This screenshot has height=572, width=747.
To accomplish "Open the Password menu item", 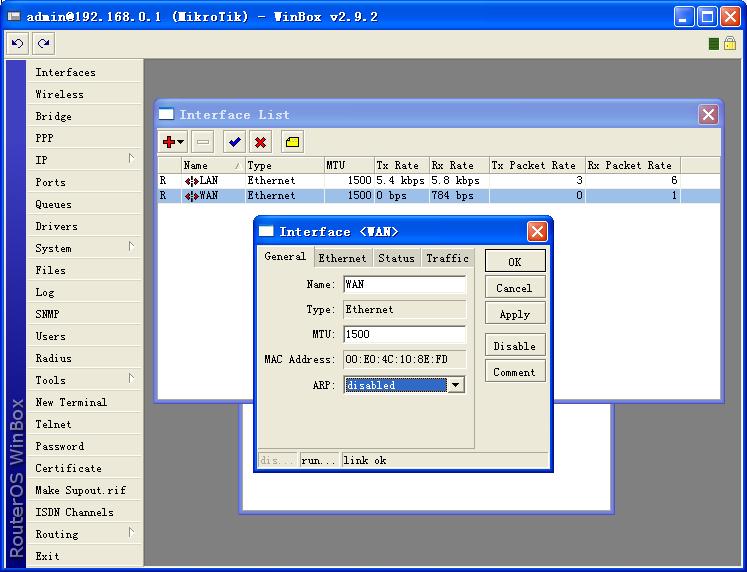I will click(x=85, y=446).
